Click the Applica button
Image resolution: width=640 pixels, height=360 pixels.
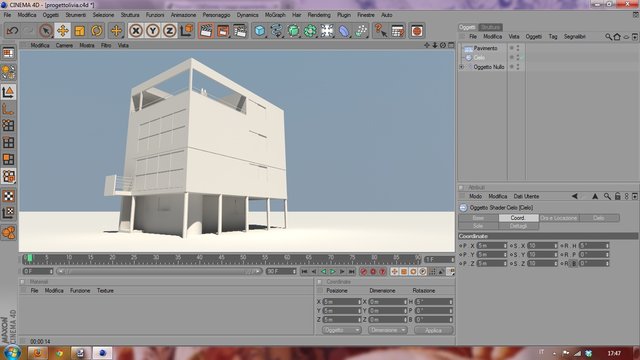pyautogui.click(x=433, y=330)
